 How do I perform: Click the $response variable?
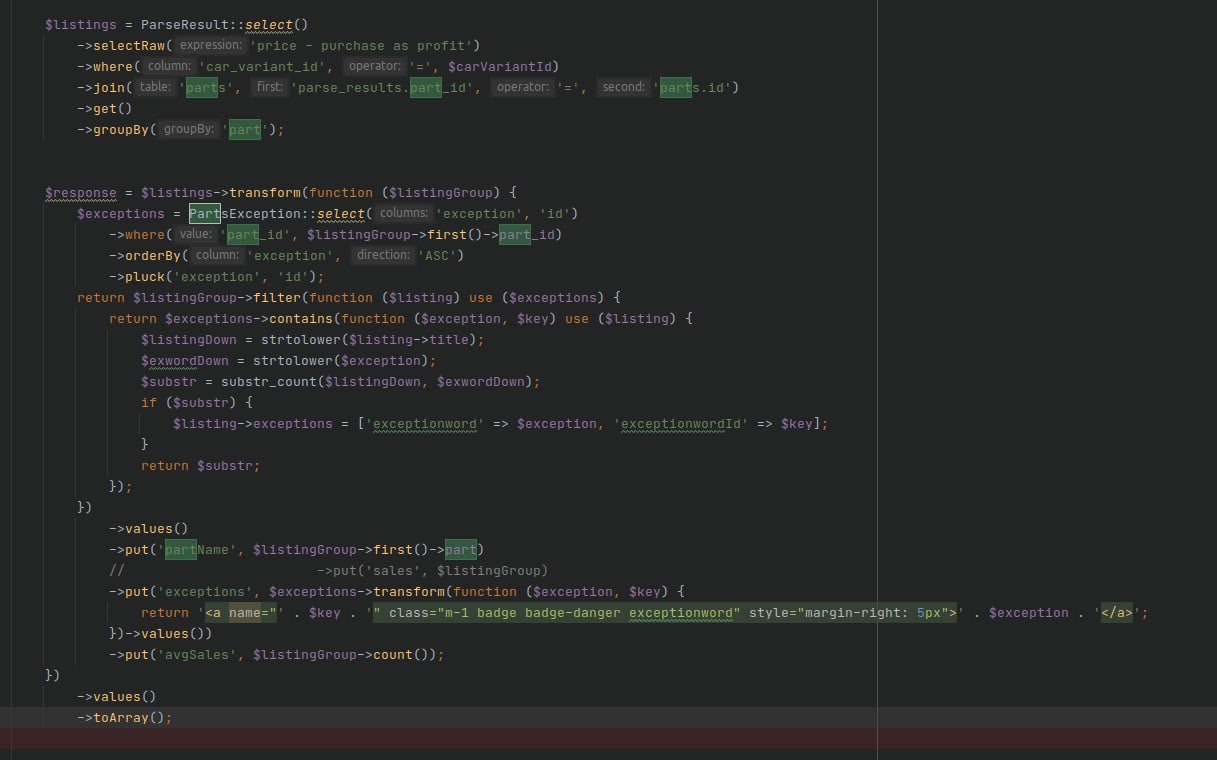[x=81, y=192]
